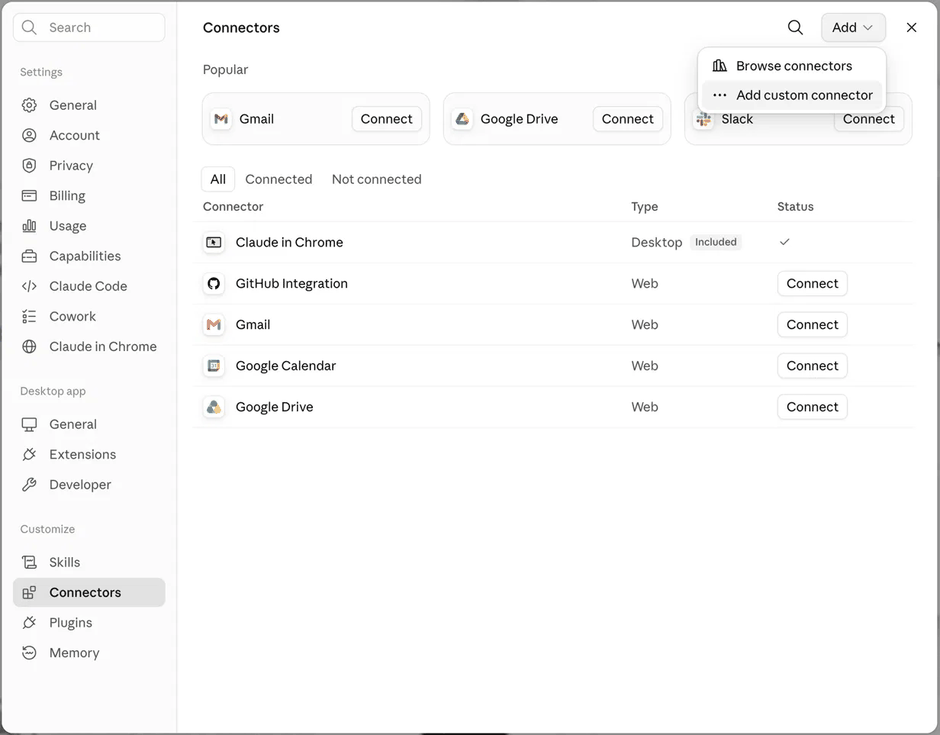940x735 pixels.
Task: Select Cowork in the sidebar
Action: 89,317
